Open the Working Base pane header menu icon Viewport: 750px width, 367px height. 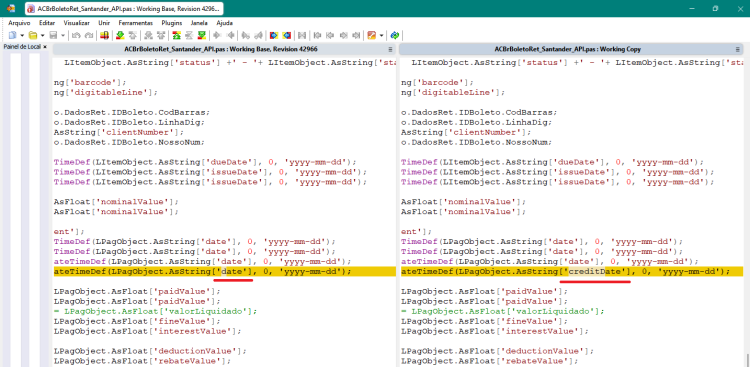(390, 49)
